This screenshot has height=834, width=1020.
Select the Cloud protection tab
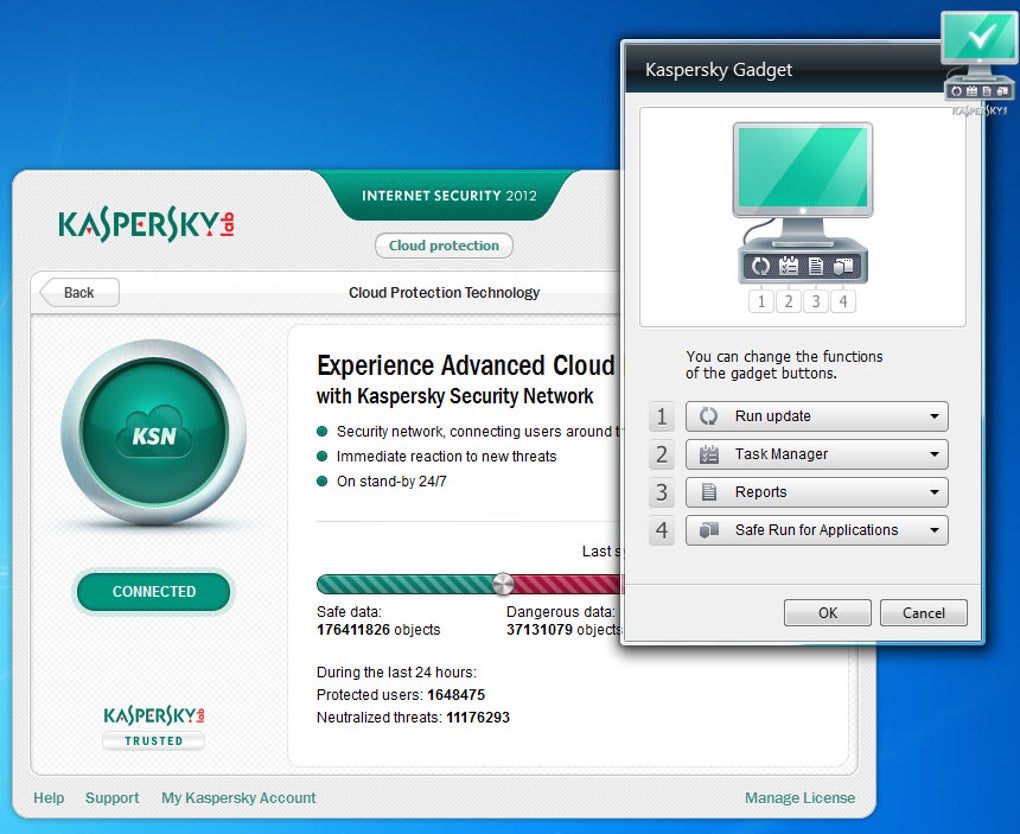[444, 246]
